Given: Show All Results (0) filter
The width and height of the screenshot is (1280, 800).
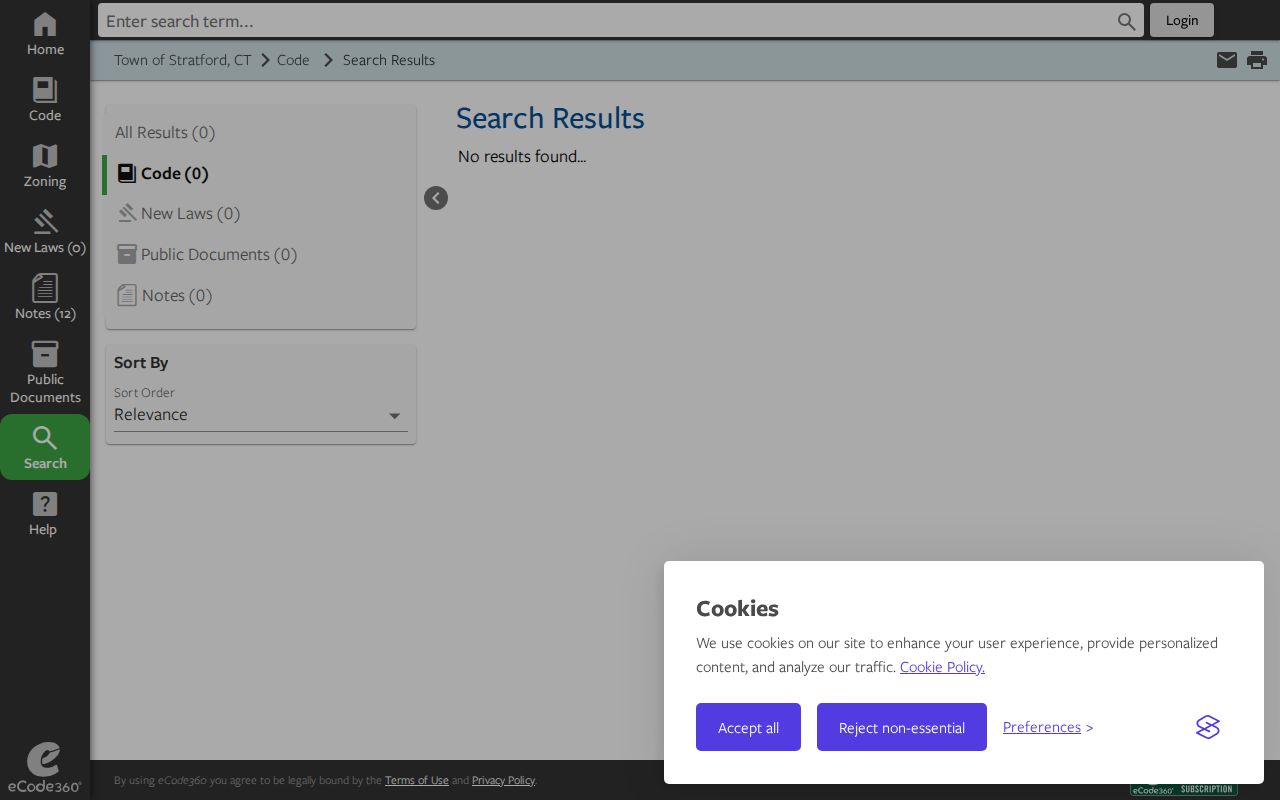Looking at the screenshot, I should [x=165, y=132].
